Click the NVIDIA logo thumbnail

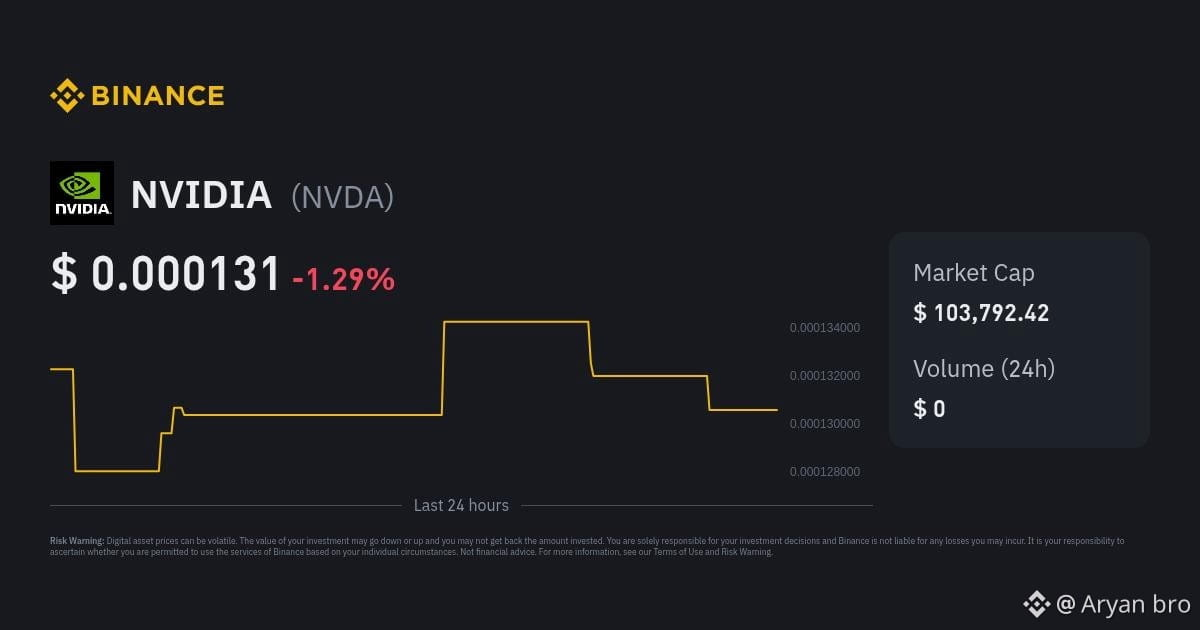coord(82,193)
